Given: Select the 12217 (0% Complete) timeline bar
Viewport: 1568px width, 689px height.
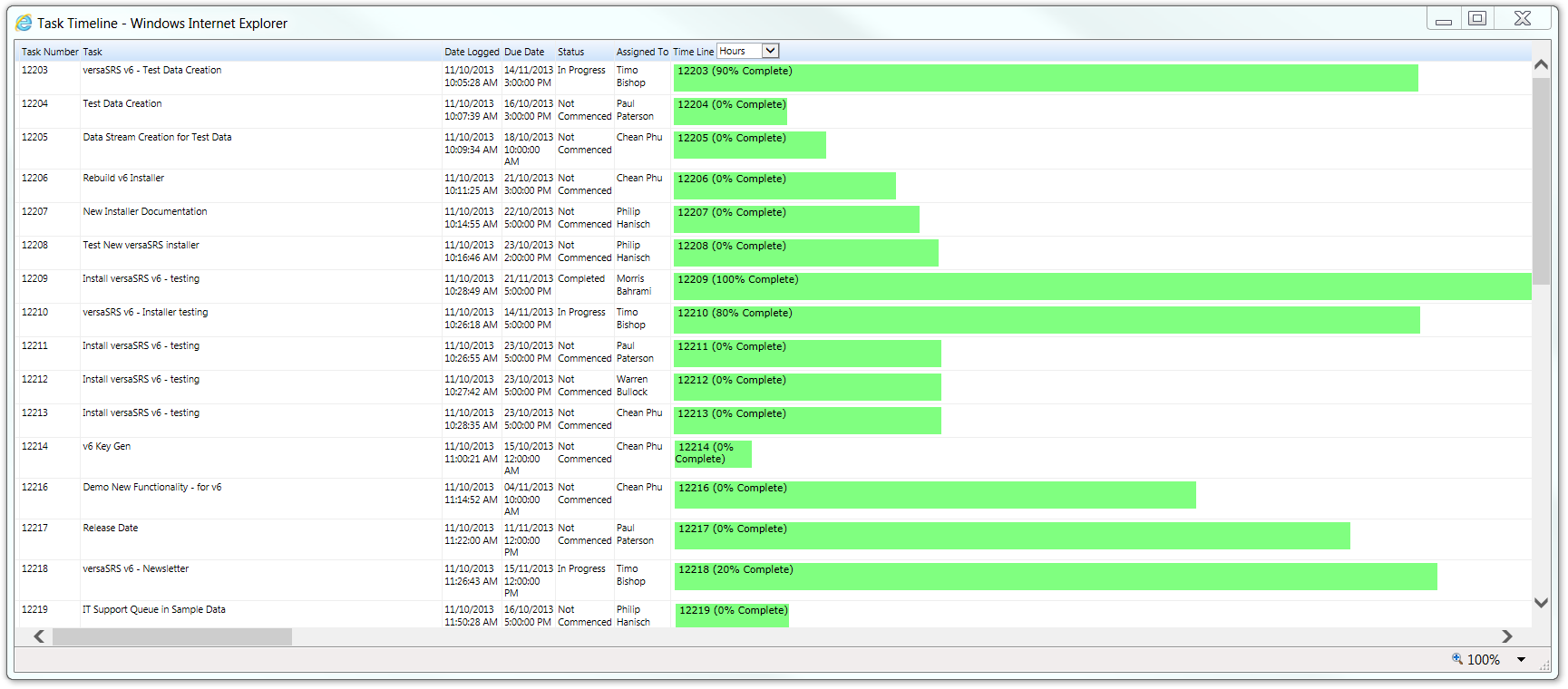Looking at the screenshot, I should pyautogui.click(x=1012, y=536).
